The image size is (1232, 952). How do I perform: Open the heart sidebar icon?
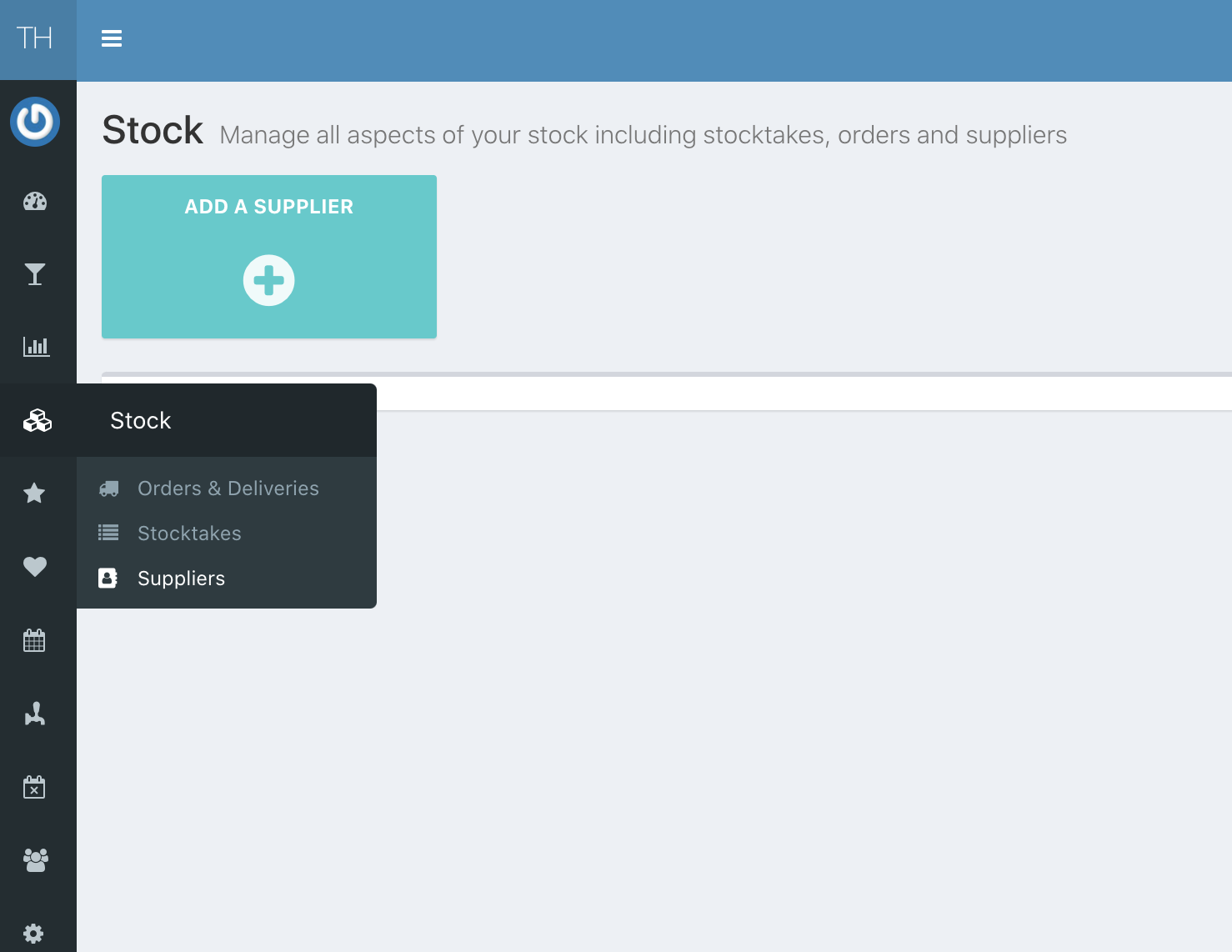[x=35, y=567]
